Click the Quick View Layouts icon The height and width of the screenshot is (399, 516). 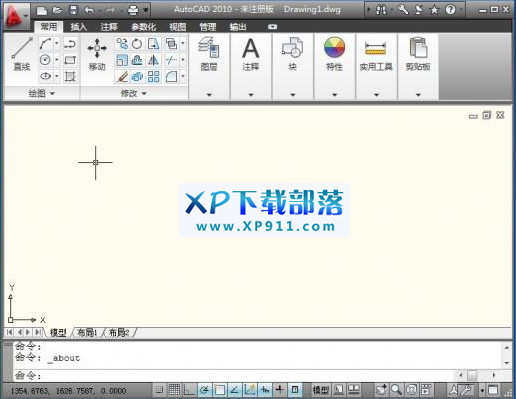tap(339, 389)
